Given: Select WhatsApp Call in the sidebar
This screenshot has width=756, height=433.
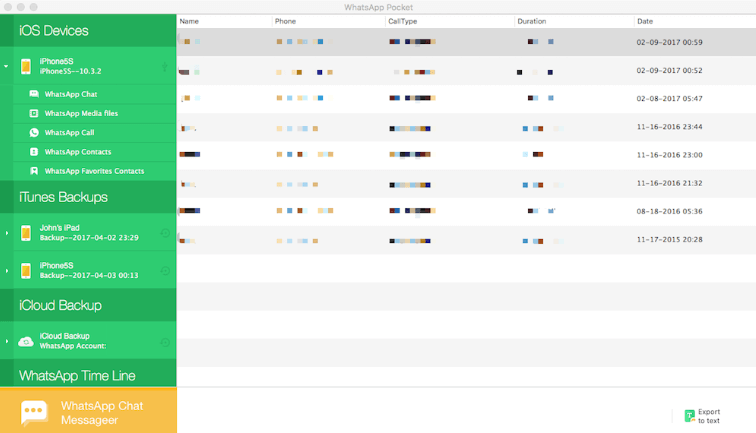Looking at the screenshot, I should tap(94, 133).
